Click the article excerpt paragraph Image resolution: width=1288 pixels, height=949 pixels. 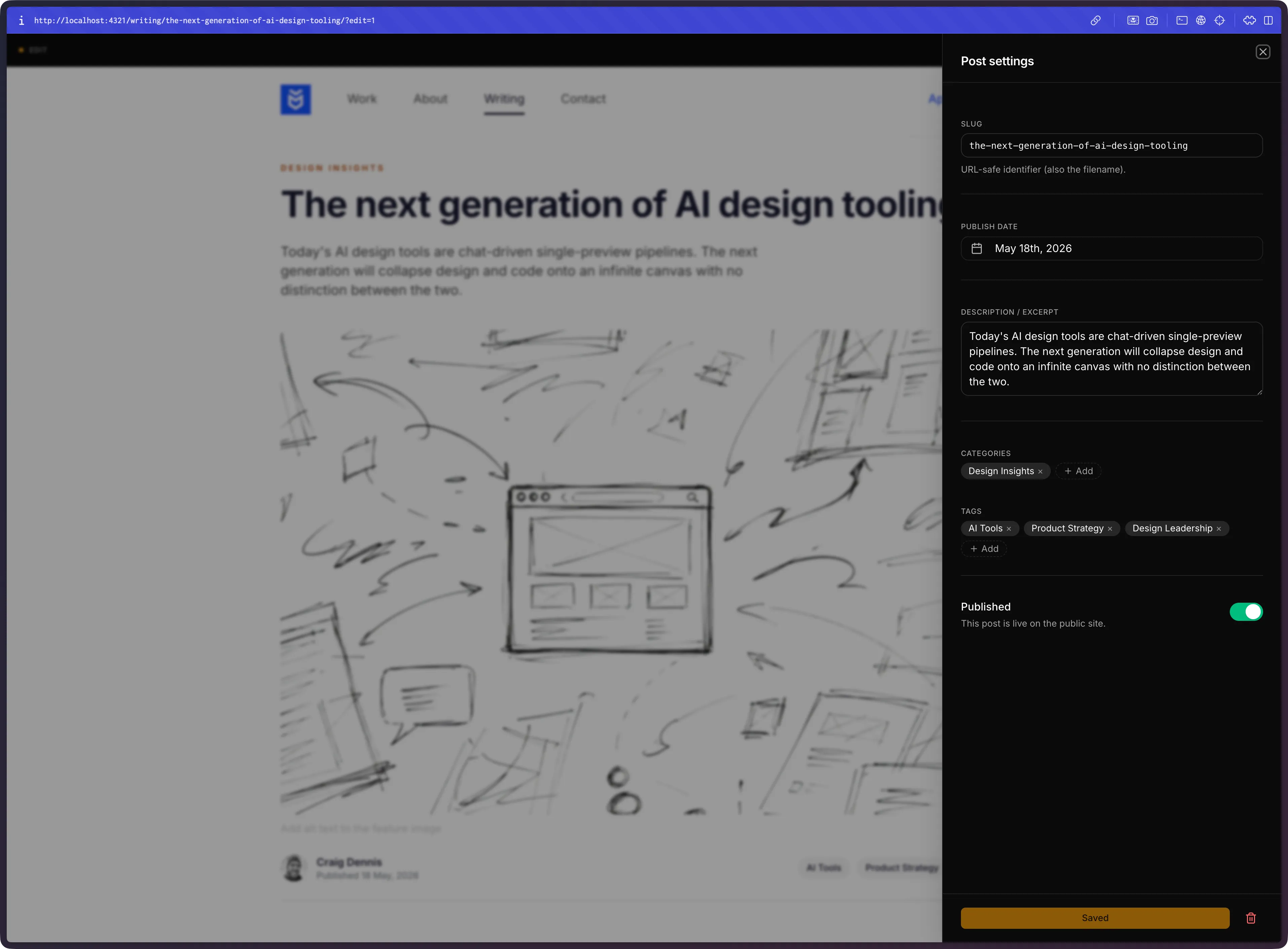click(519, 271)
